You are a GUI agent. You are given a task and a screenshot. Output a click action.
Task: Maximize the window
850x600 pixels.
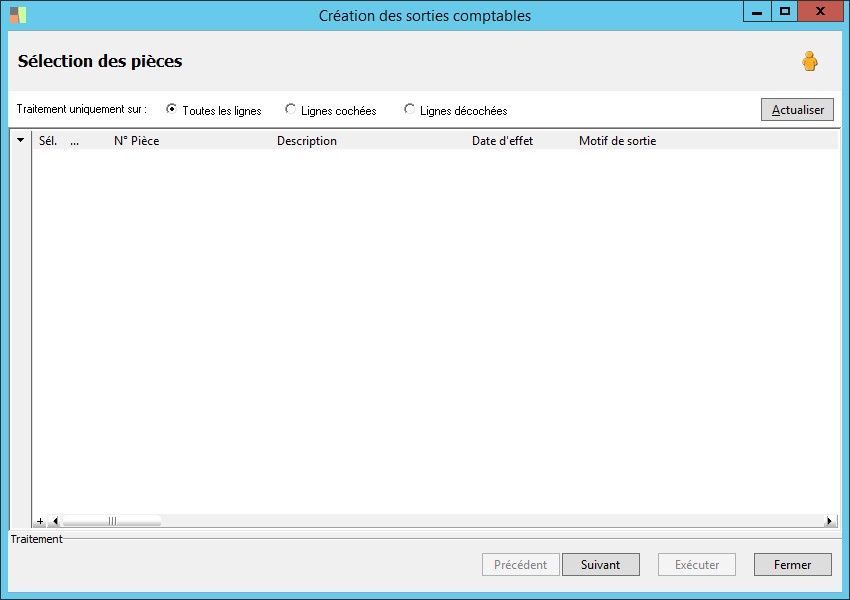tap(784, 12)
